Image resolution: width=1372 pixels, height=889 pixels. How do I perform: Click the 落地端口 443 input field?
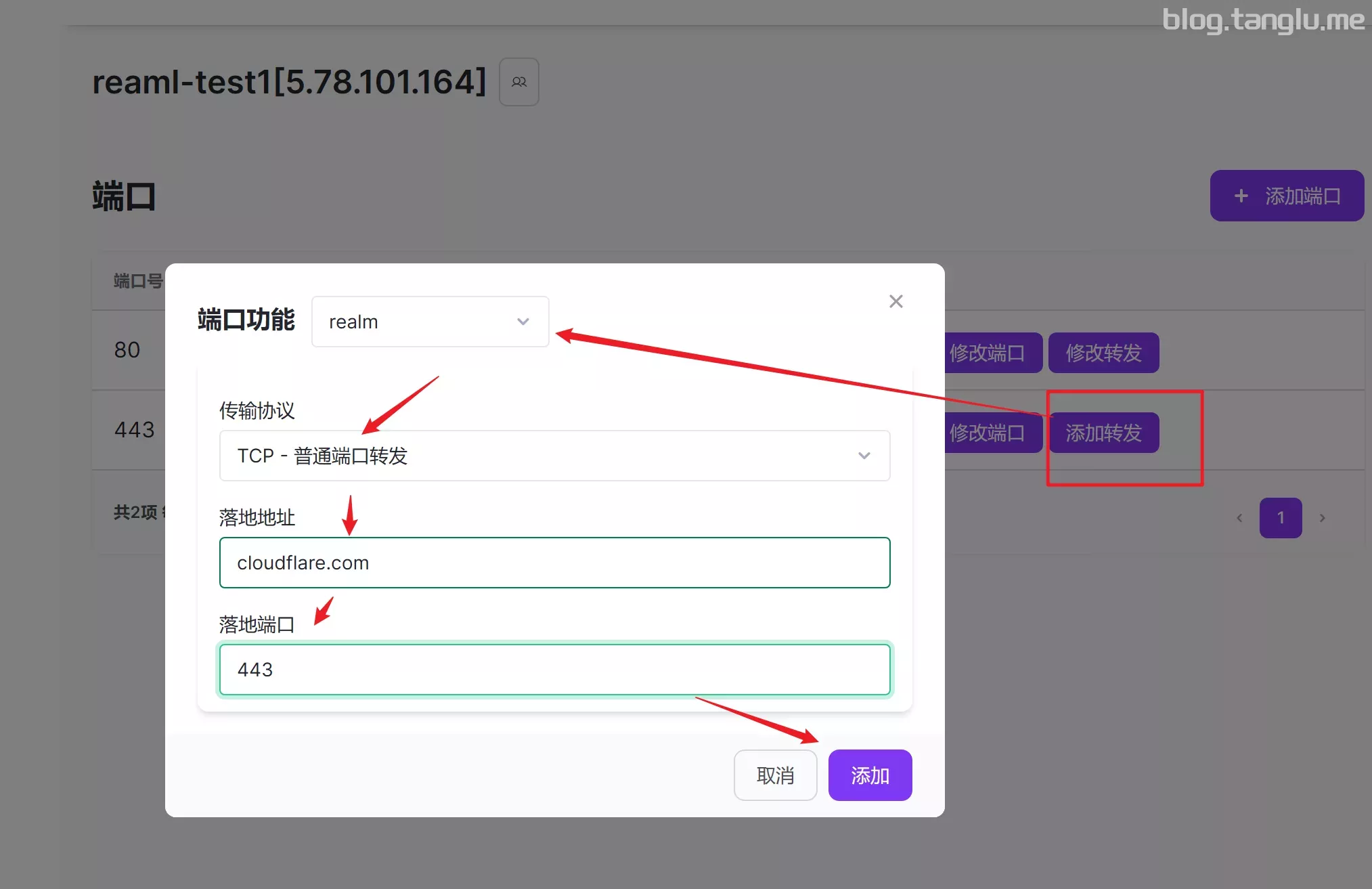pyautogui.click(x=554, y=670)
